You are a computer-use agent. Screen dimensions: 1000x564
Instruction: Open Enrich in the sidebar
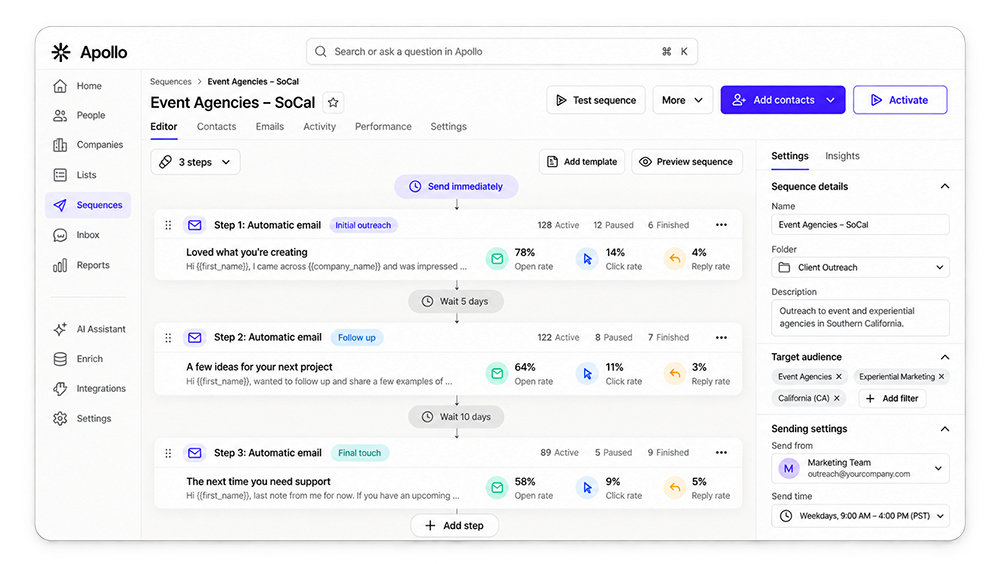point(78,359)
